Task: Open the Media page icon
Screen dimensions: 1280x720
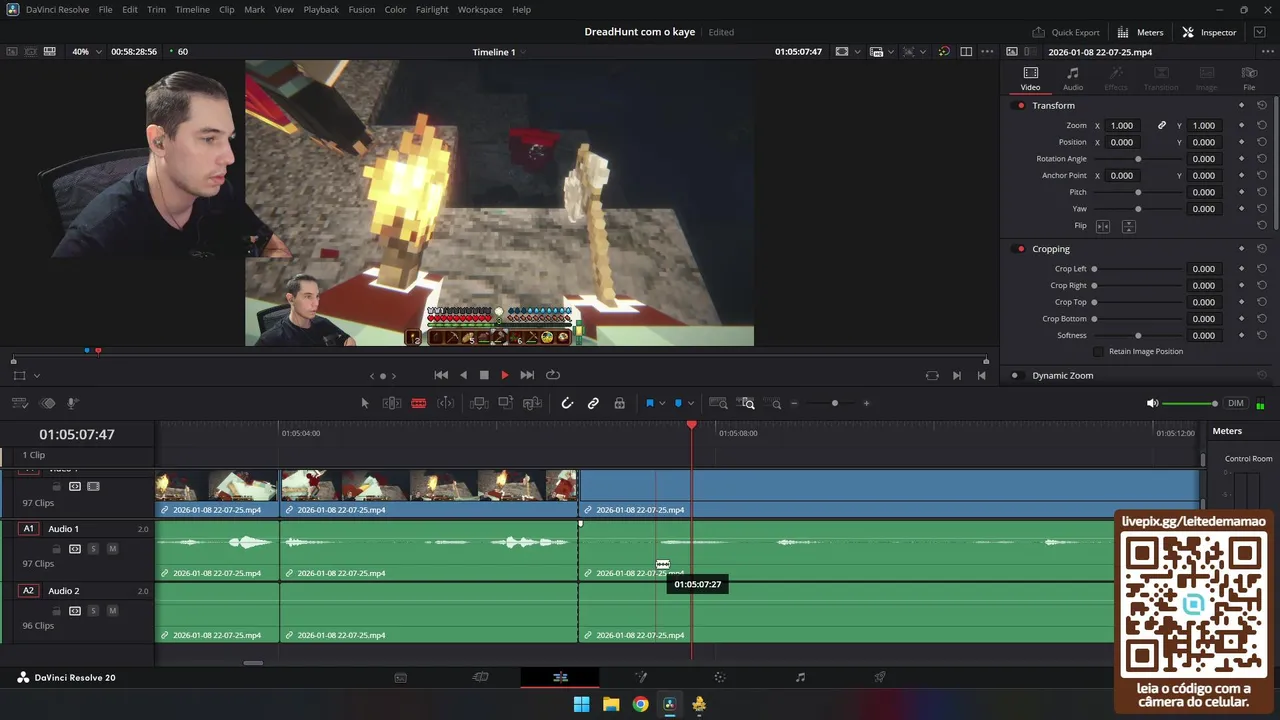Action: pyautogui.click(x=400, y=677)
